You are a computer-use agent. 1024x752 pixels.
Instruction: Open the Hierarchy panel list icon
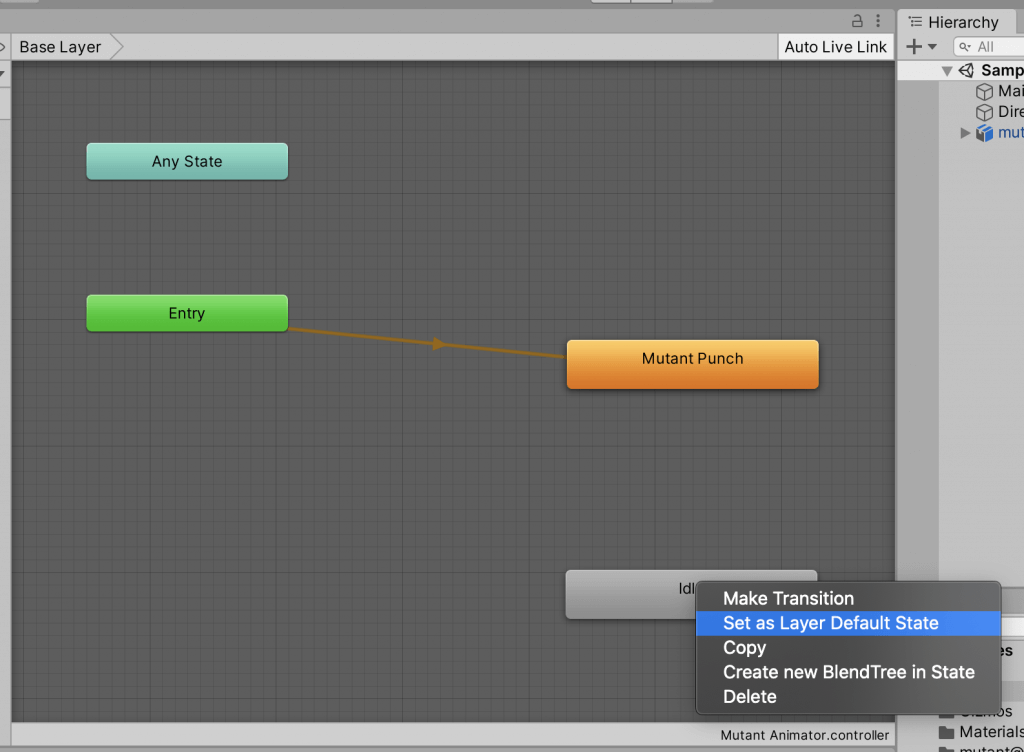(916, 21)
